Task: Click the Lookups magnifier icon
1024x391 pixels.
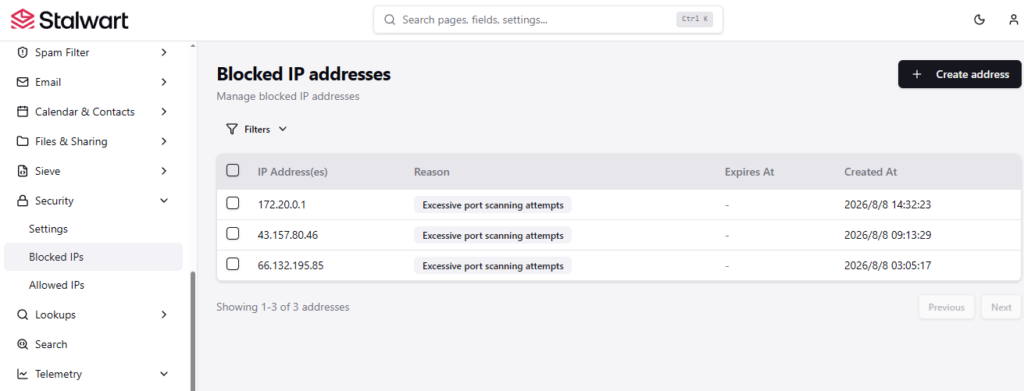Action: (x=23, y=315)
